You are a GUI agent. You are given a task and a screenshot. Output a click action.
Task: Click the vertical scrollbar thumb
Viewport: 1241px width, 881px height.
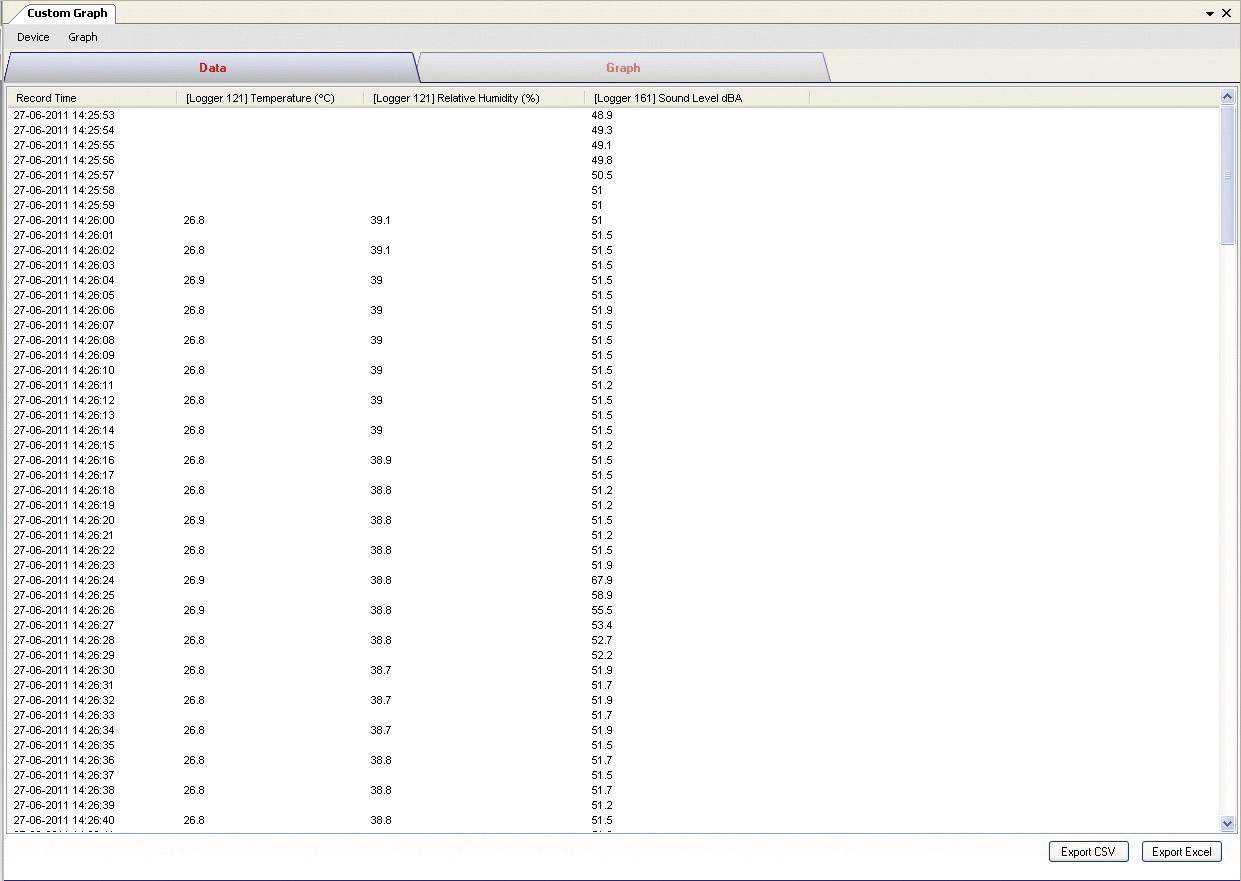tap(1228, 176)
